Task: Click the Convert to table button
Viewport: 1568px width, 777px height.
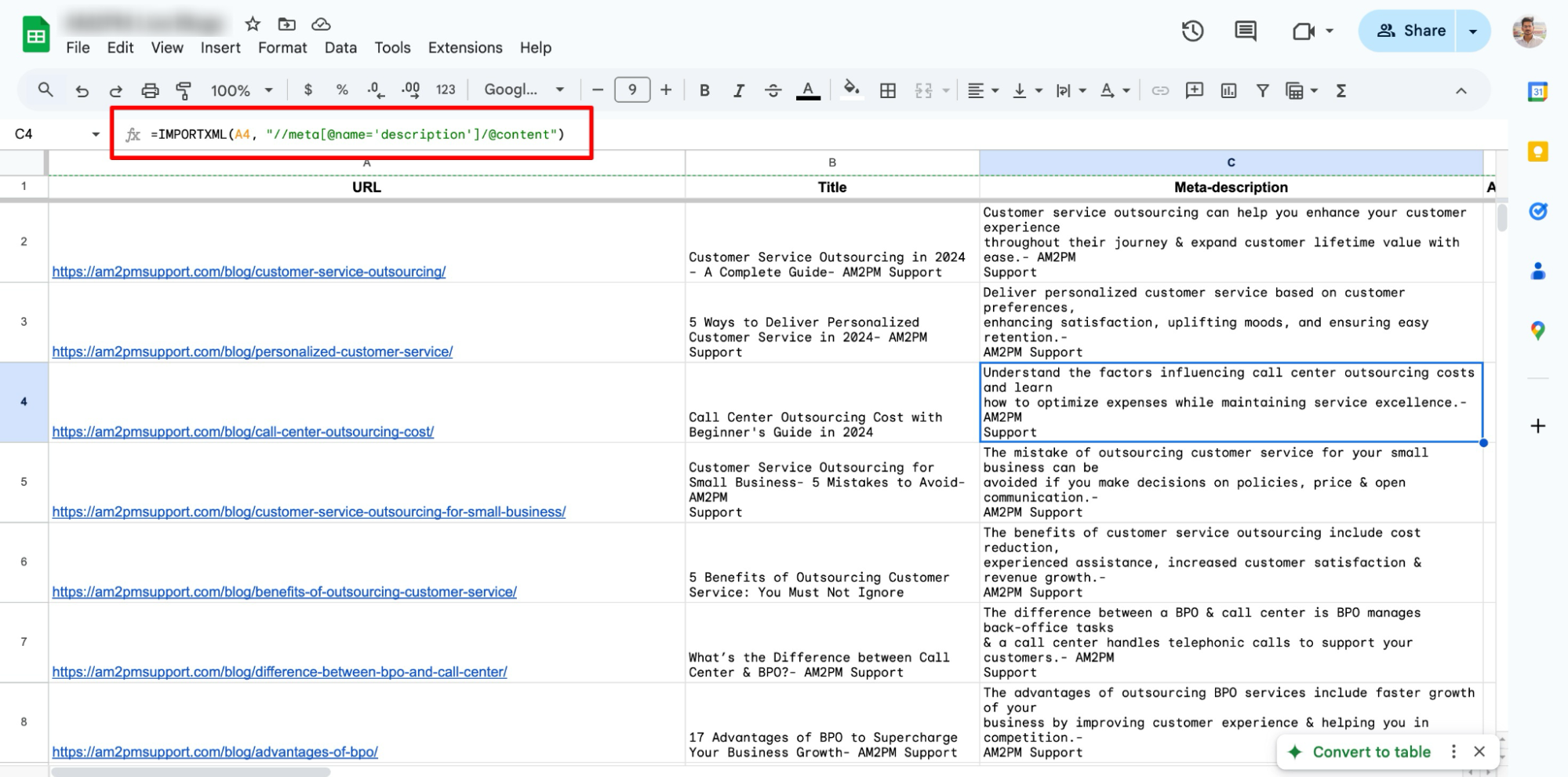Action: (1371, 751)
